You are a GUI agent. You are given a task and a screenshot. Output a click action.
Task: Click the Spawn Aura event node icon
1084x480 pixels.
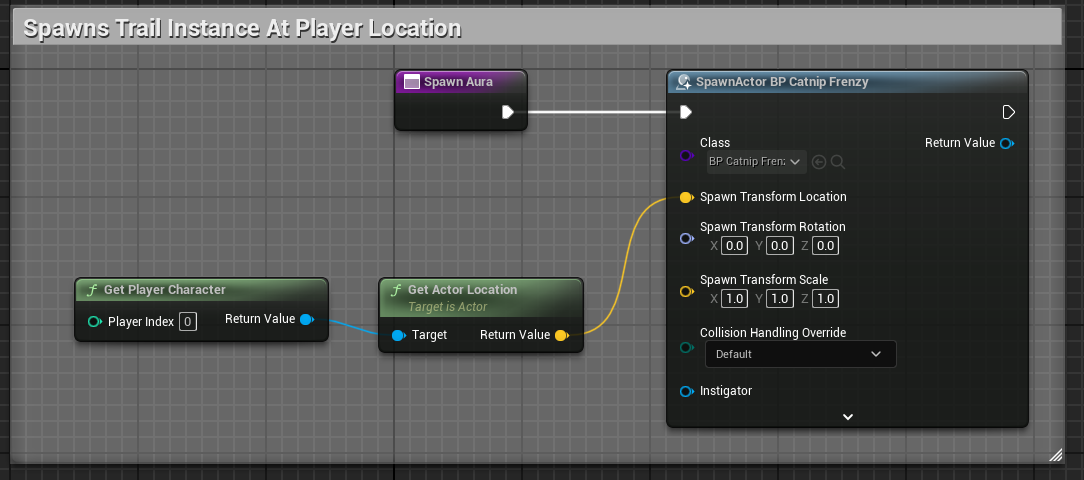(411, 82)
